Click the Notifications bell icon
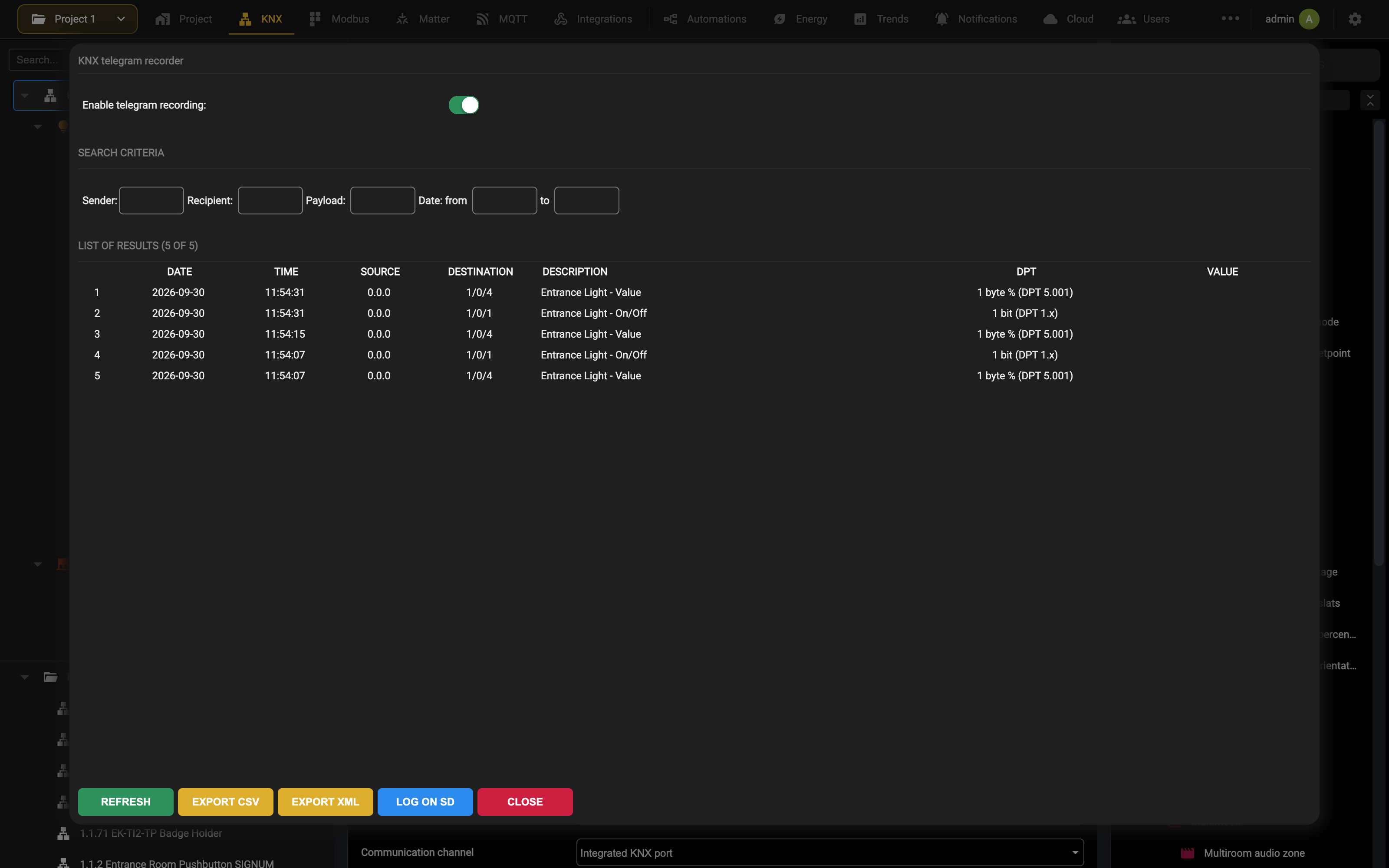 [941, 19]
